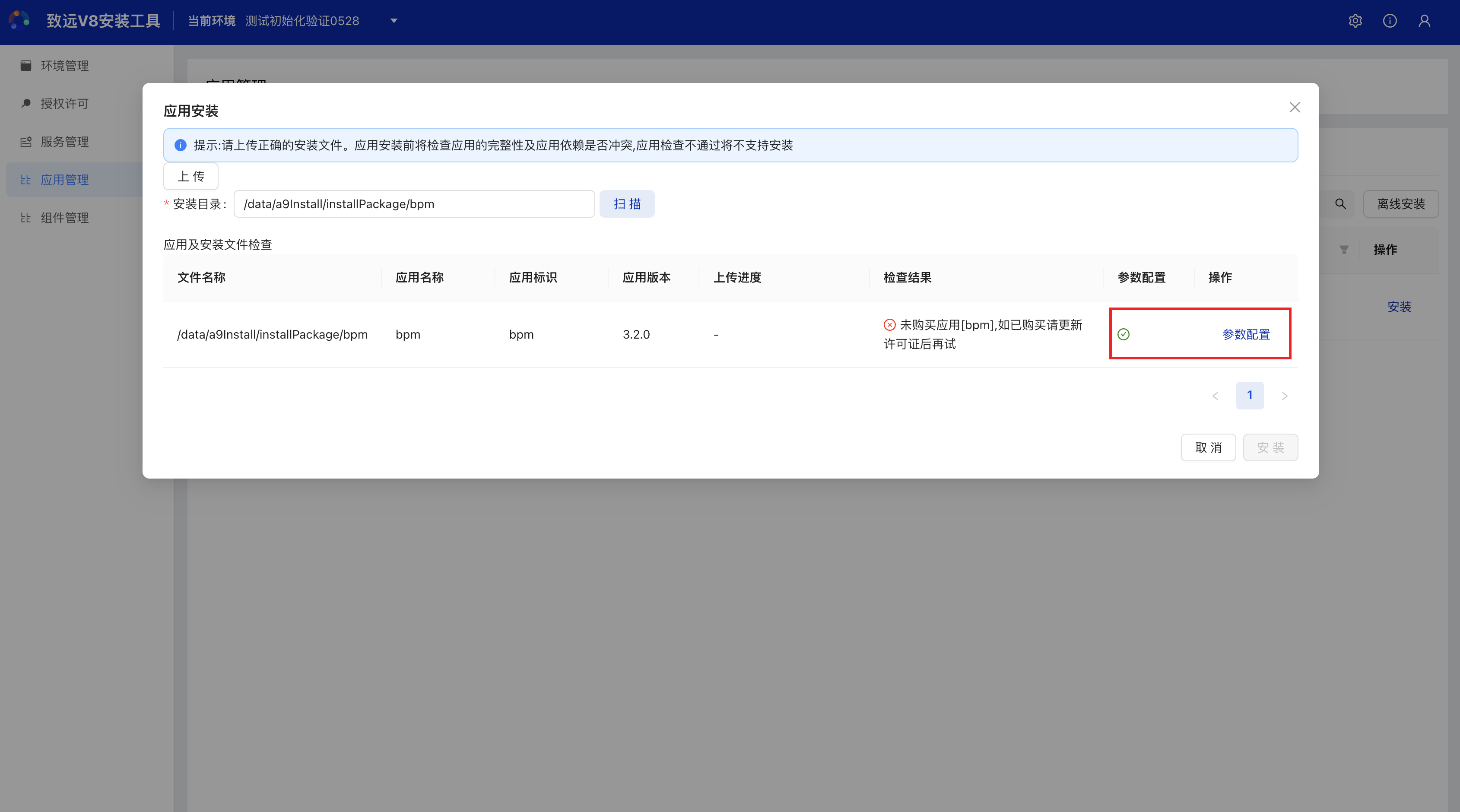1460x812 pixels.
Task: Click the 未购买应用[bpm] error message text
Action: (983, 334)
